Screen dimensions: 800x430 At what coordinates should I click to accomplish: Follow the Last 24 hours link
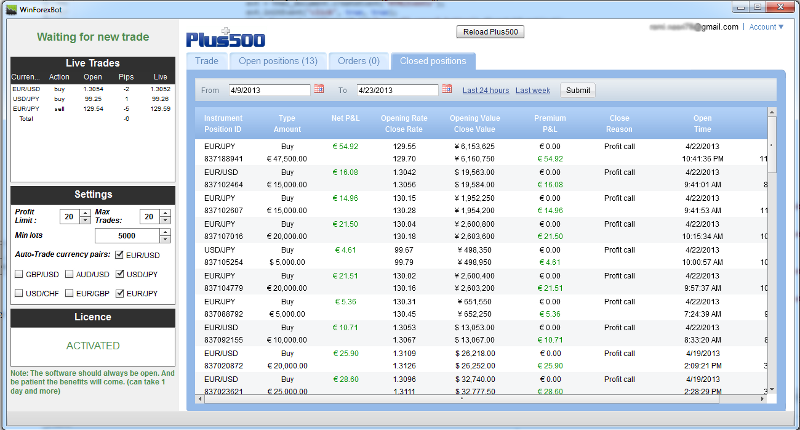[x=486, y=90]
